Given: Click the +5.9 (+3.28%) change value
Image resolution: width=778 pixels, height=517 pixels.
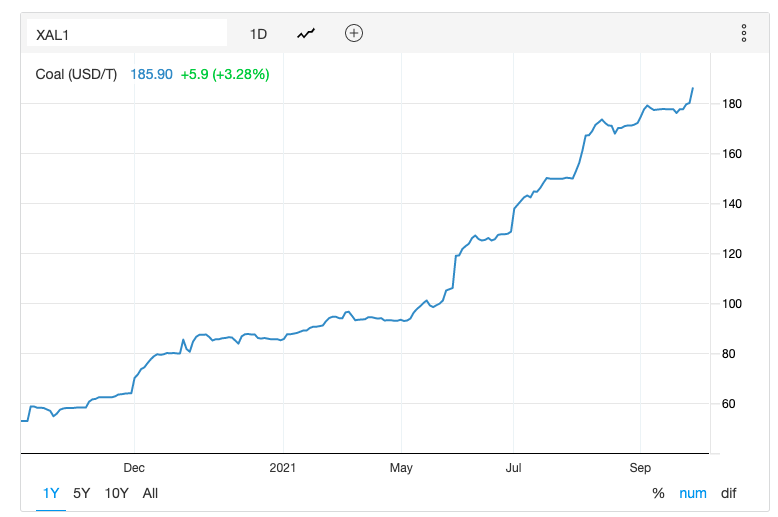Looking at the screenshot, I should pyautogui.click(x=225, y=74).
